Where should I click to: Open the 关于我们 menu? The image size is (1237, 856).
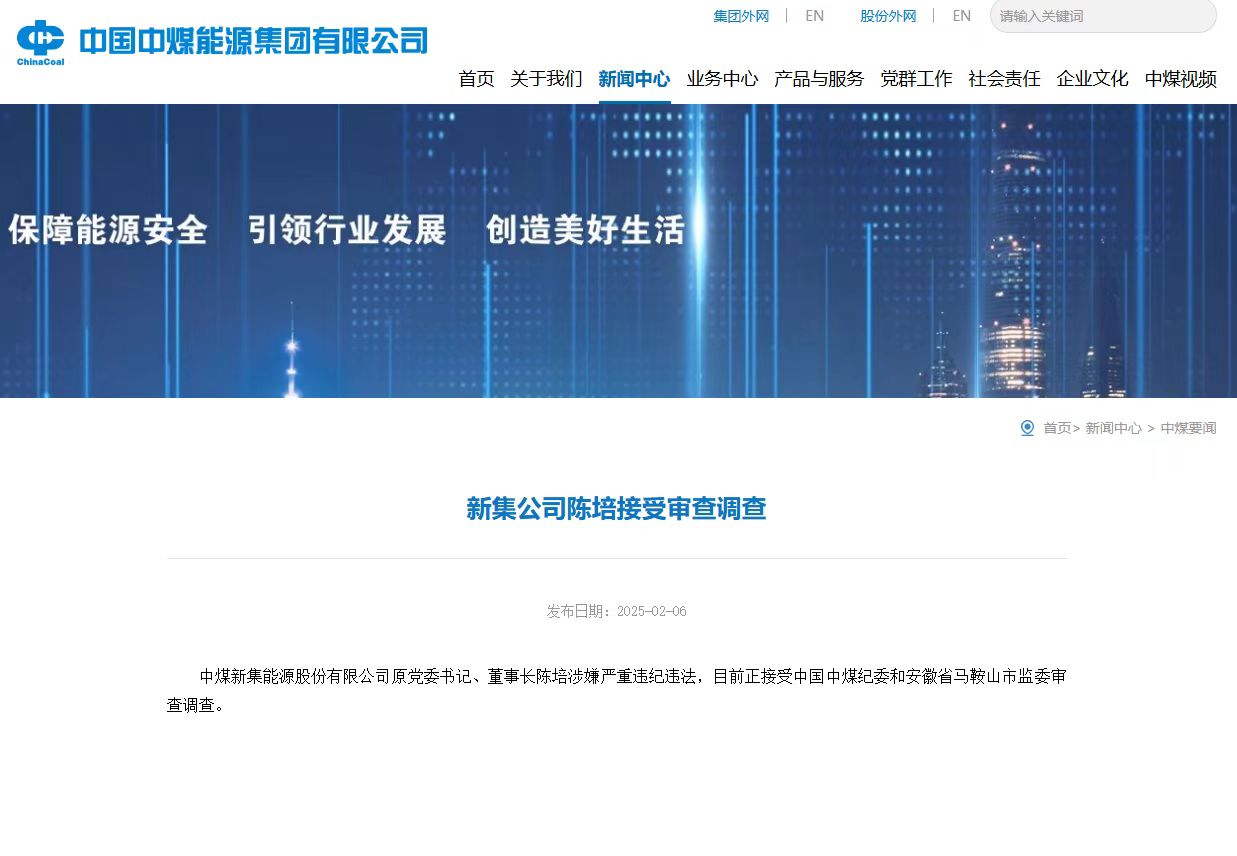[546, 79]
